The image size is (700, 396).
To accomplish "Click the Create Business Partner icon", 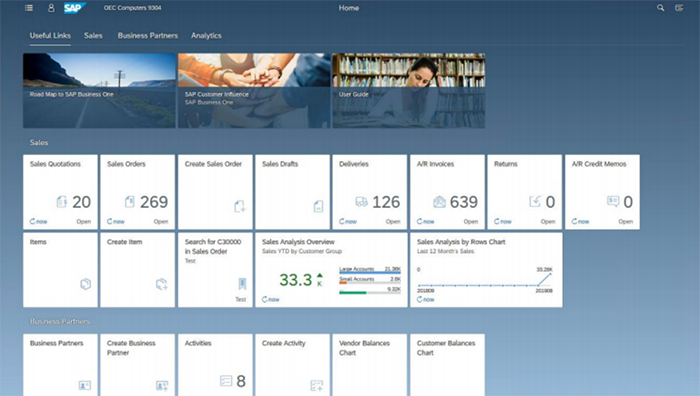I will coord(162,385).
